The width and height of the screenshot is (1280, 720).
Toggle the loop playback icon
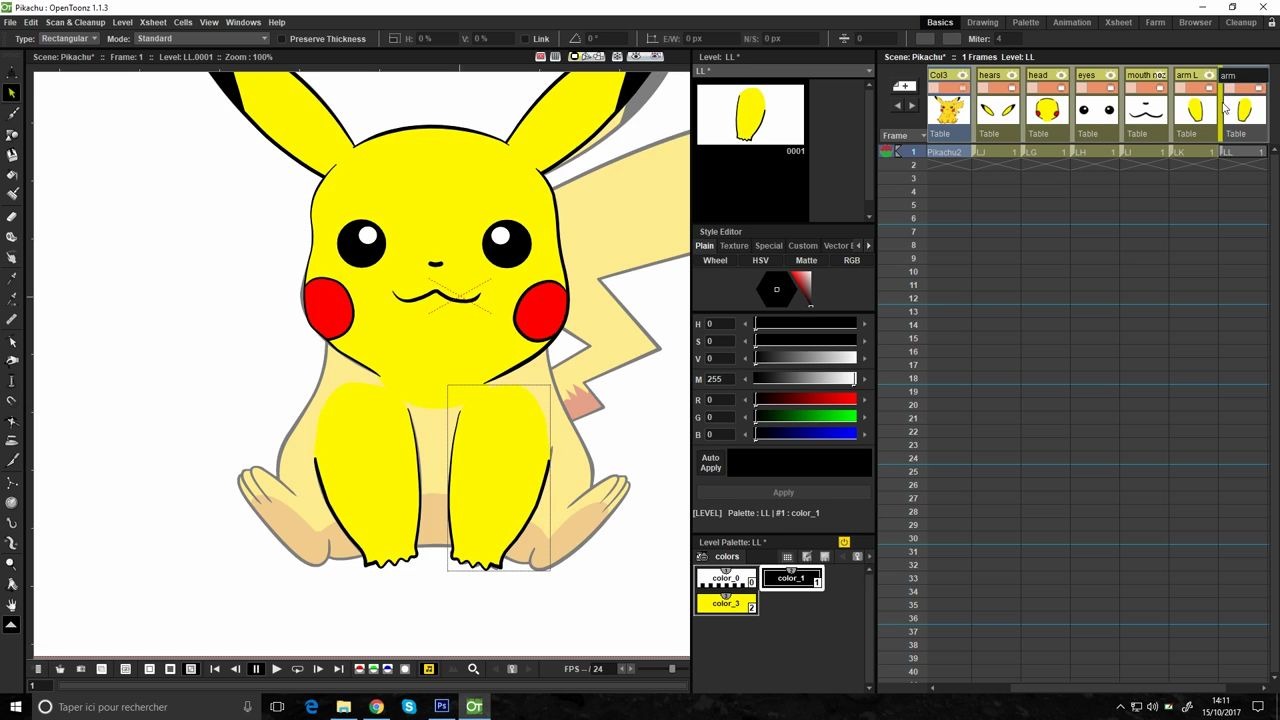click(297, 669)
